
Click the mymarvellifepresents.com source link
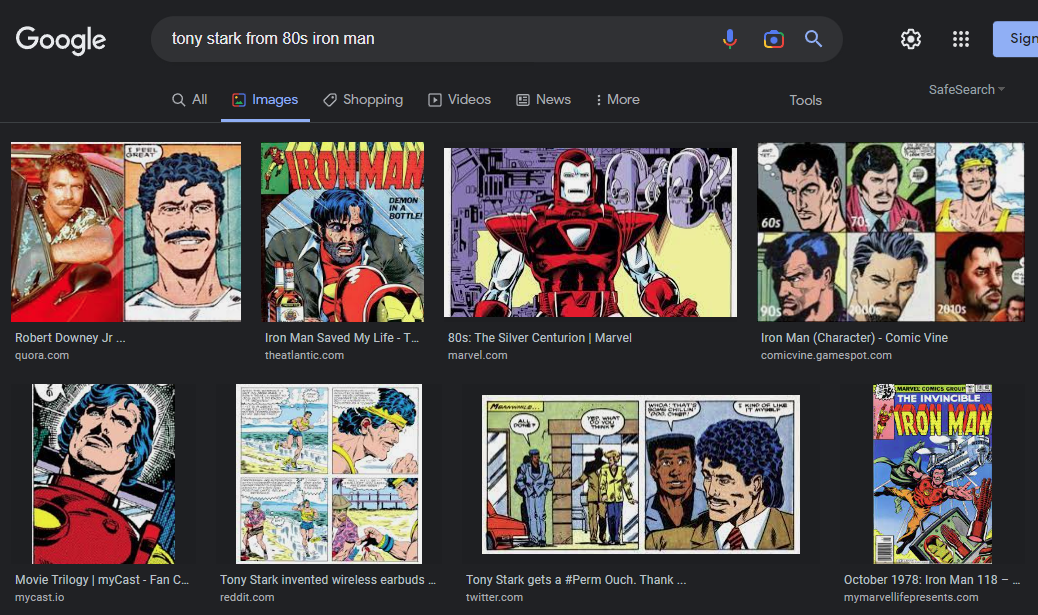pyautogui.click(x=911, y=597)
